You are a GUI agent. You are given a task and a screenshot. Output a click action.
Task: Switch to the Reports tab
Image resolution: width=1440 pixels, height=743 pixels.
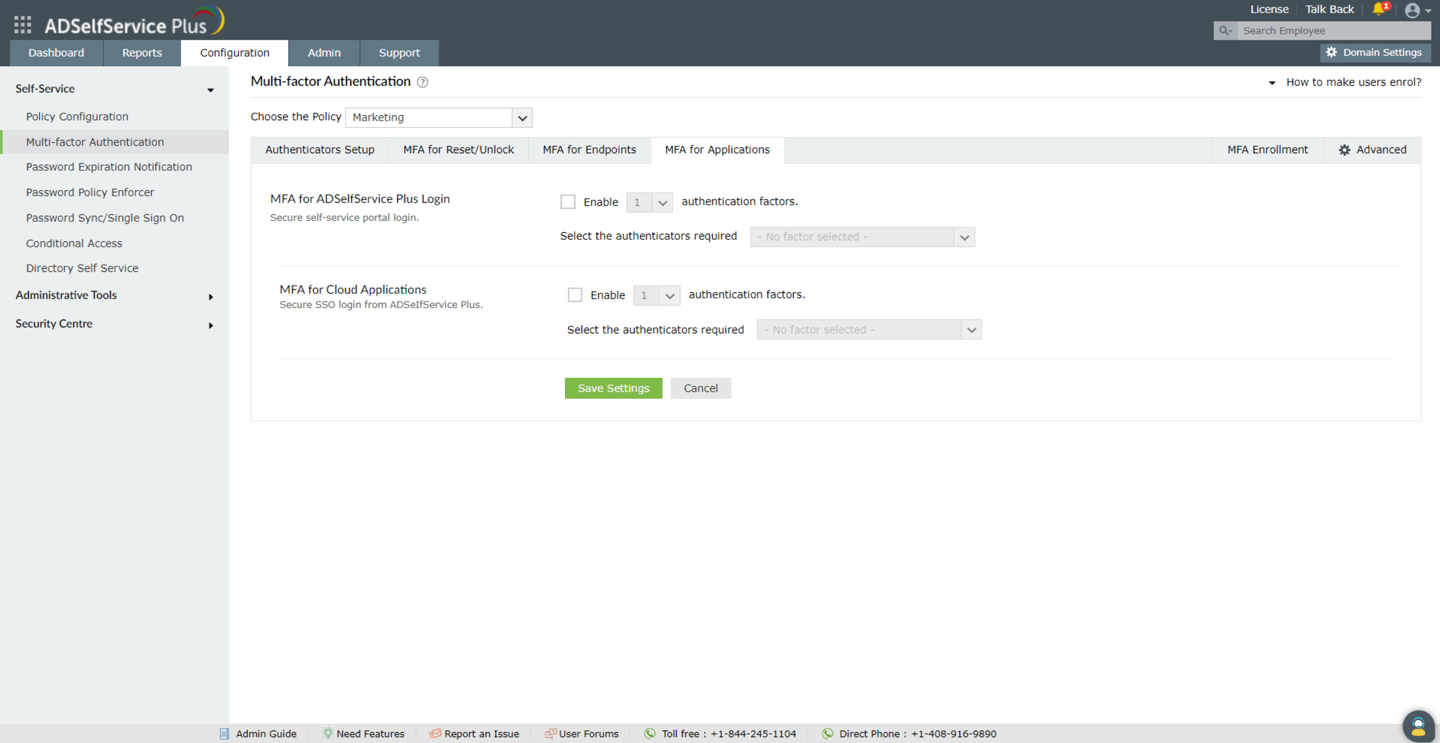pos(142,53)
